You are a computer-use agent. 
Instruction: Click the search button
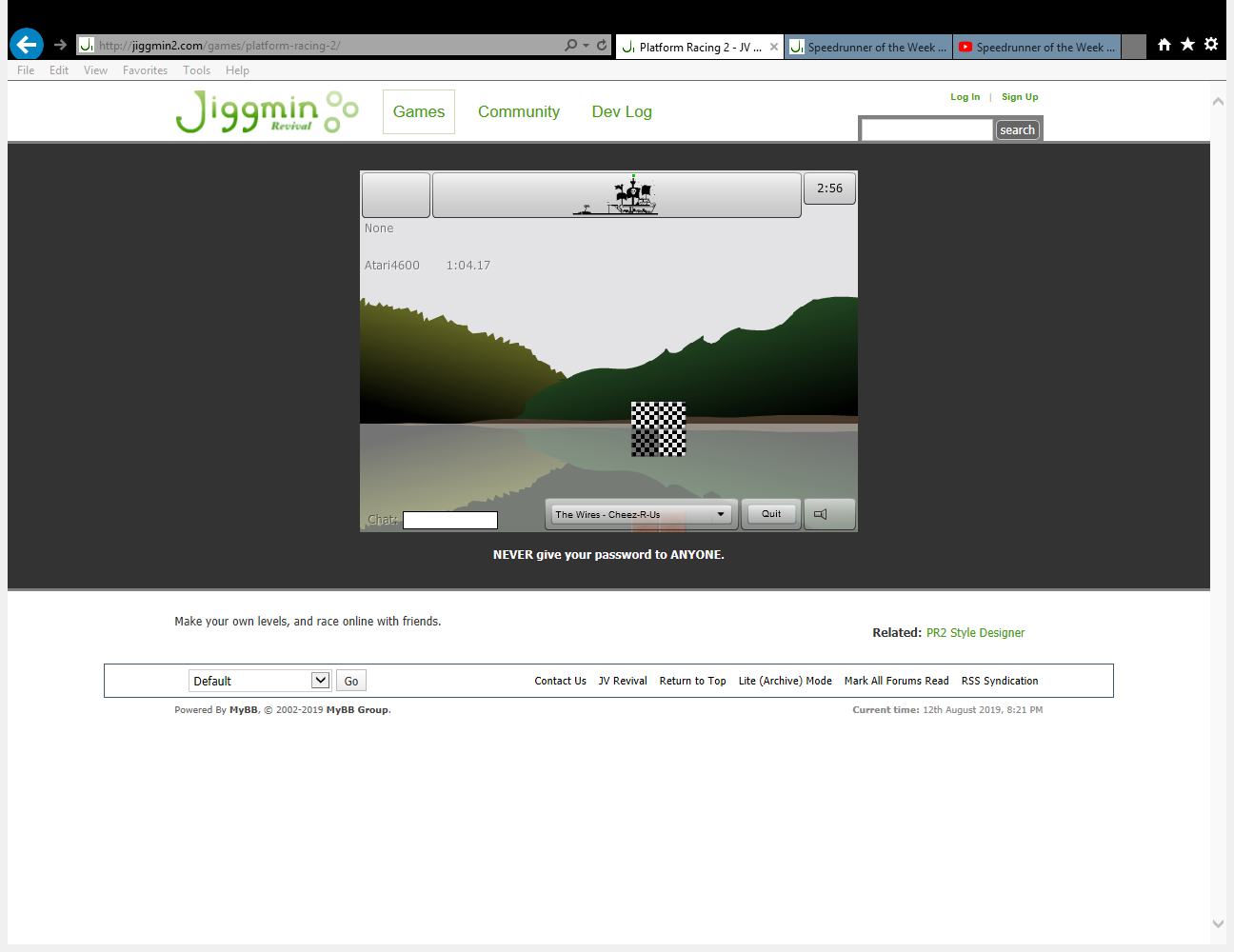(x=1017, y=130)
